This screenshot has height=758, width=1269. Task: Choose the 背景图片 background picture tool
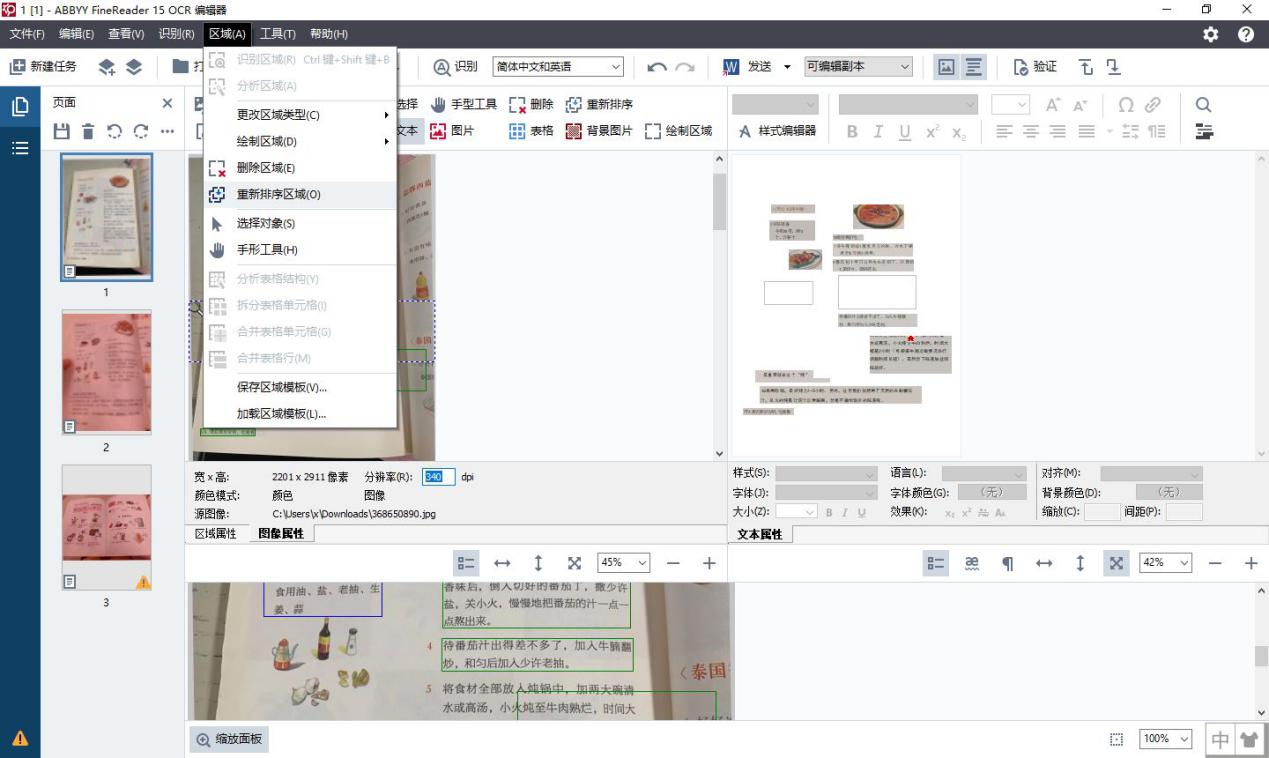point(598,131)
